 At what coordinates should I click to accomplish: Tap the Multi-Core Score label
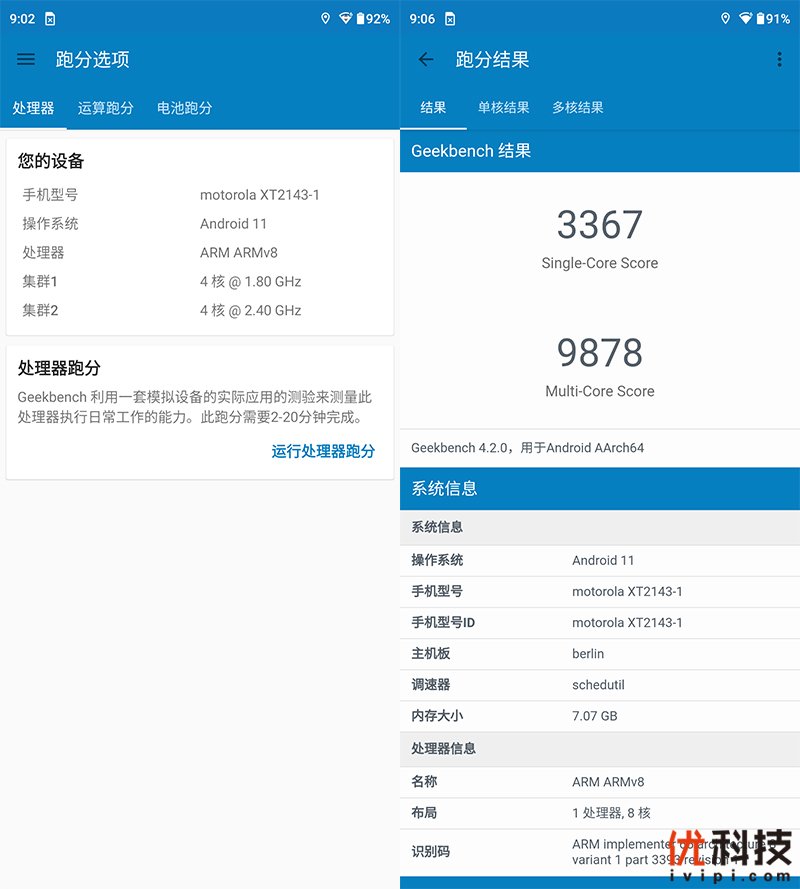pyautogui.click(x=600, y=391)
